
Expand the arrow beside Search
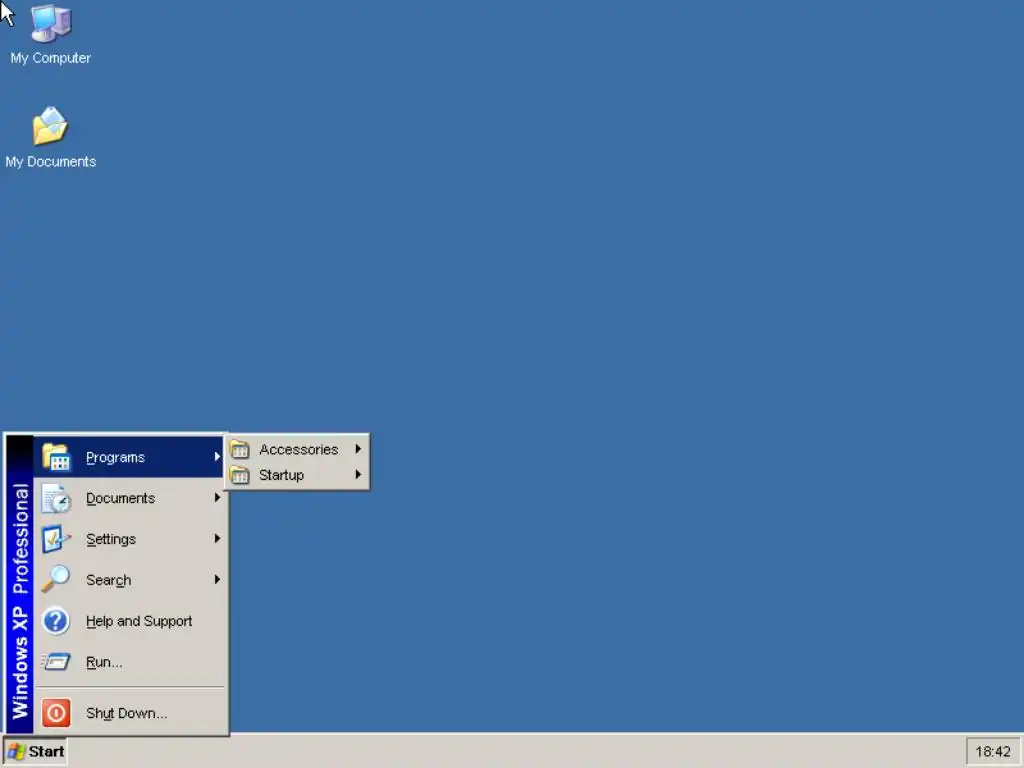click(217, 579)
